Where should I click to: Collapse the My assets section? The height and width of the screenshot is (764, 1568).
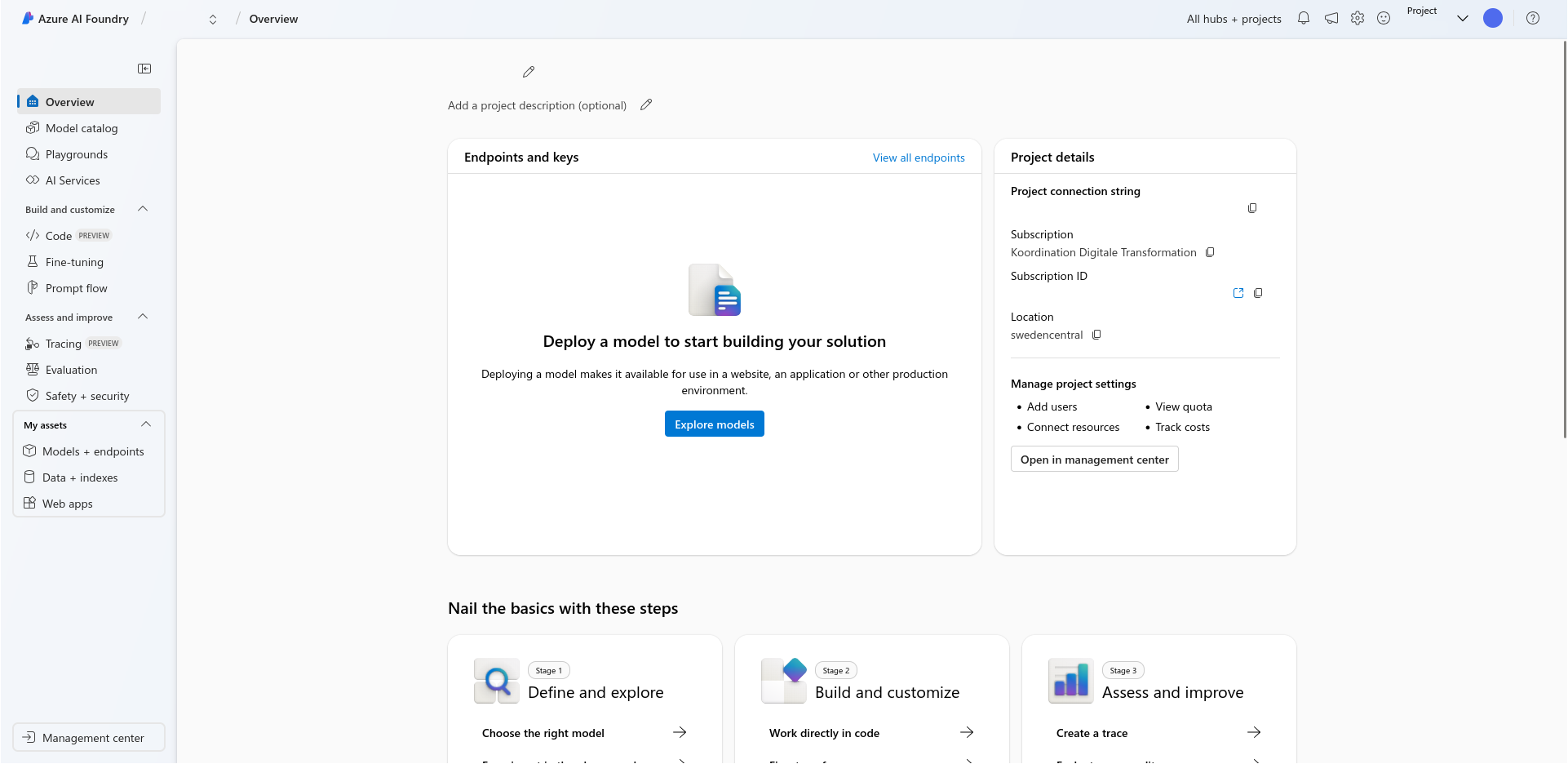pos(146,424)
